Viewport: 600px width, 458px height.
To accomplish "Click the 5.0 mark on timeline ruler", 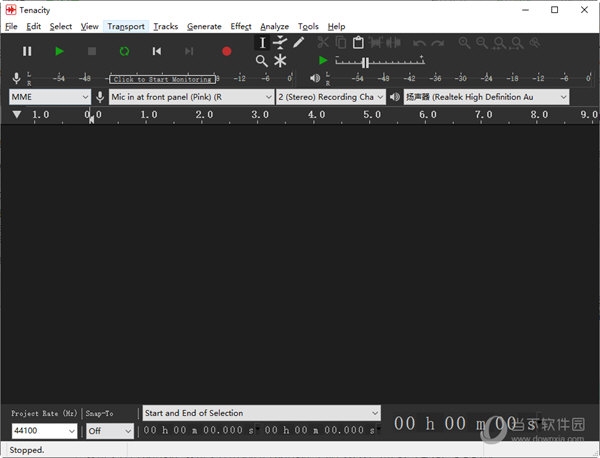I will [x=372, y=114].
